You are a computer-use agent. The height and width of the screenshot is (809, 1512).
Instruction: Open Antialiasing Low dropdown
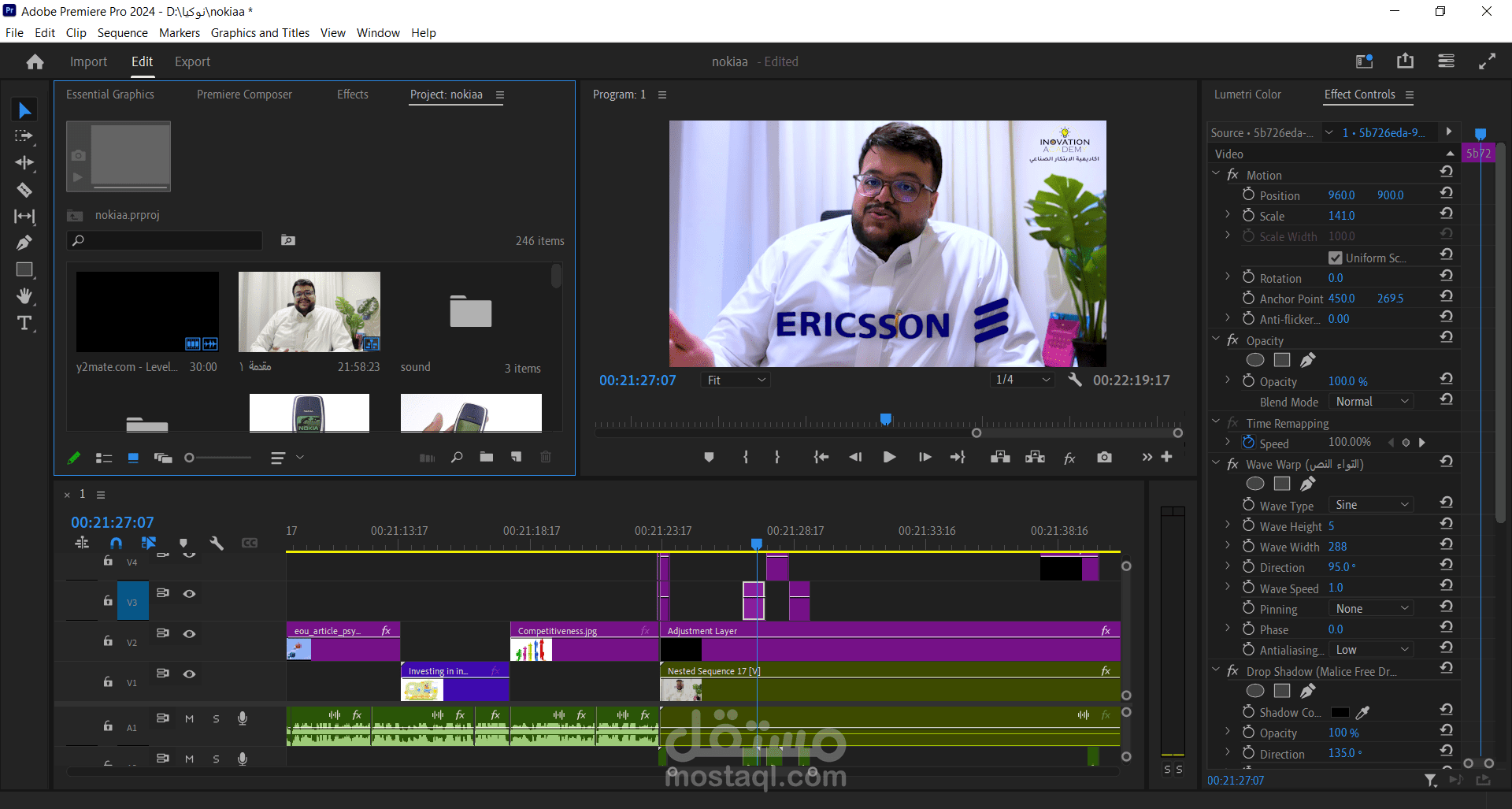[1372, 650]
